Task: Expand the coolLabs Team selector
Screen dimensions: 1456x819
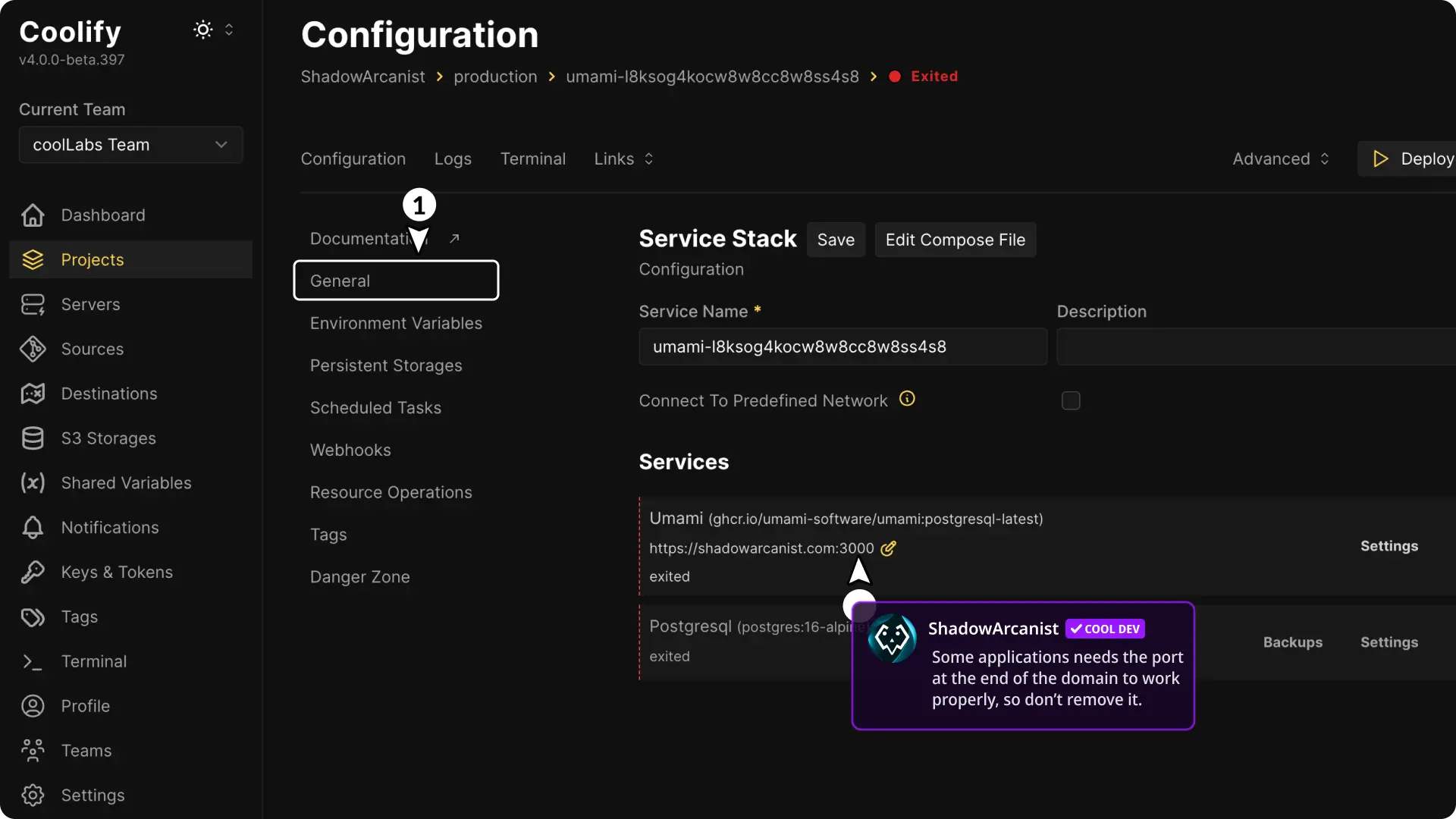Action: click(x=130, y=145)
